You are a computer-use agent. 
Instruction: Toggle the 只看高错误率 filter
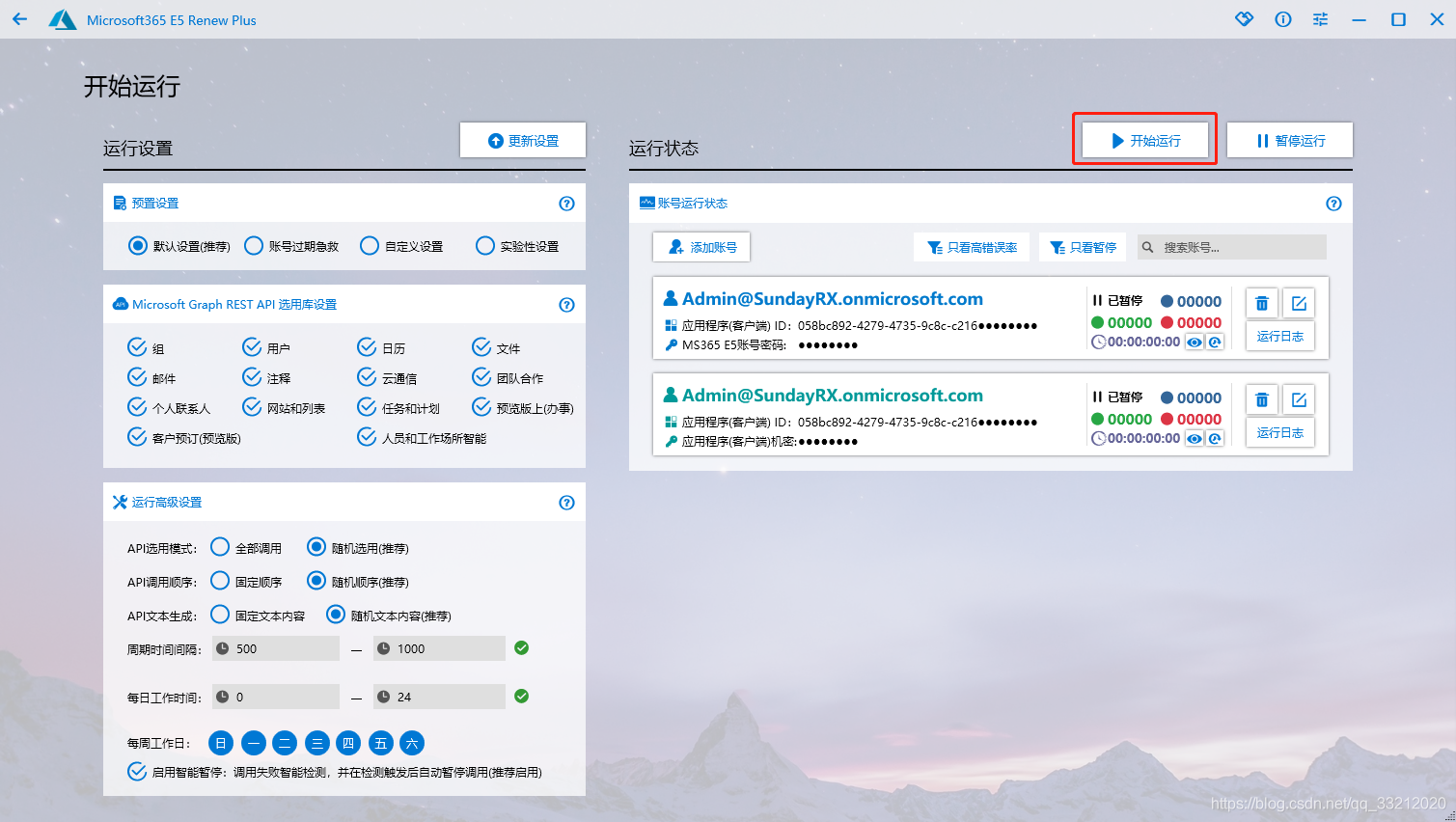pos(972,247)
